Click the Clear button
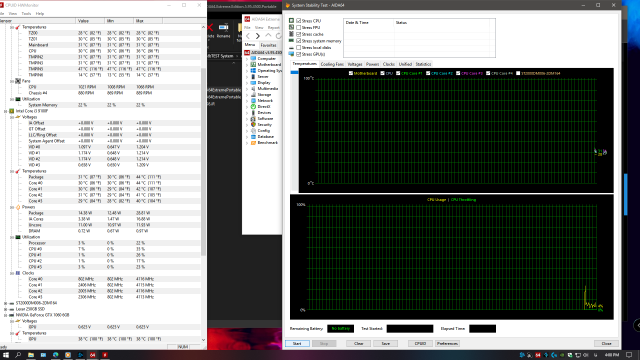640x360 pixels. pyautogui.click(x=359, y=344)
